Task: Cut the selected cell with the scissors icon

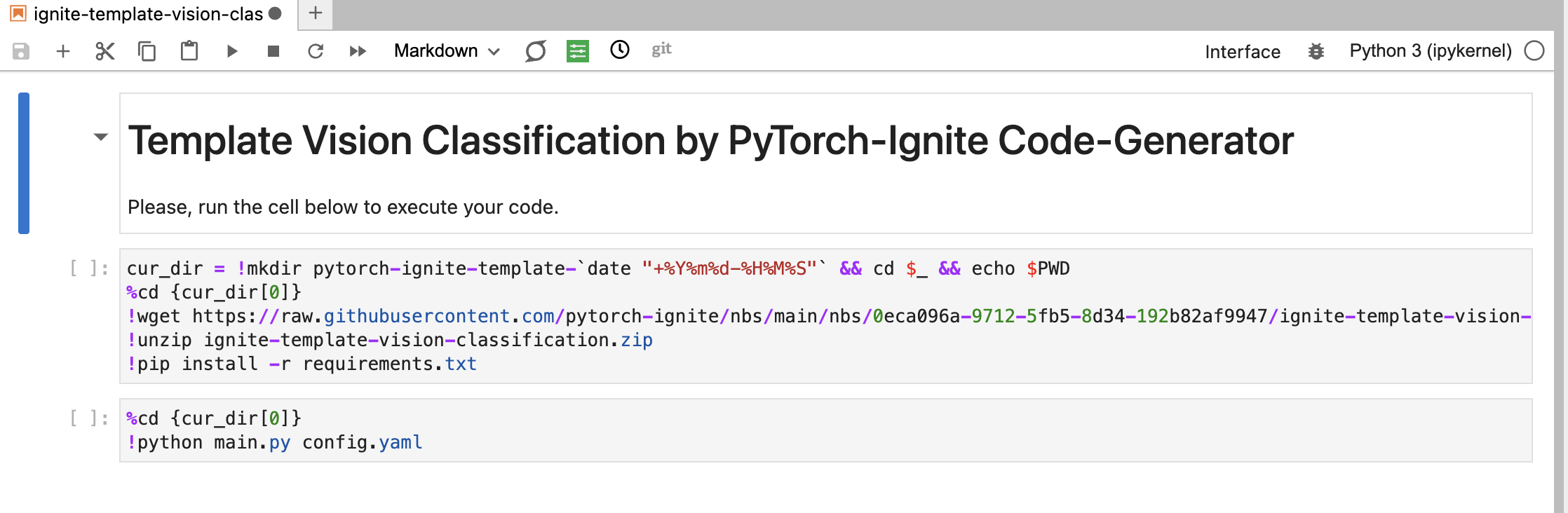Action: [105, 51]
